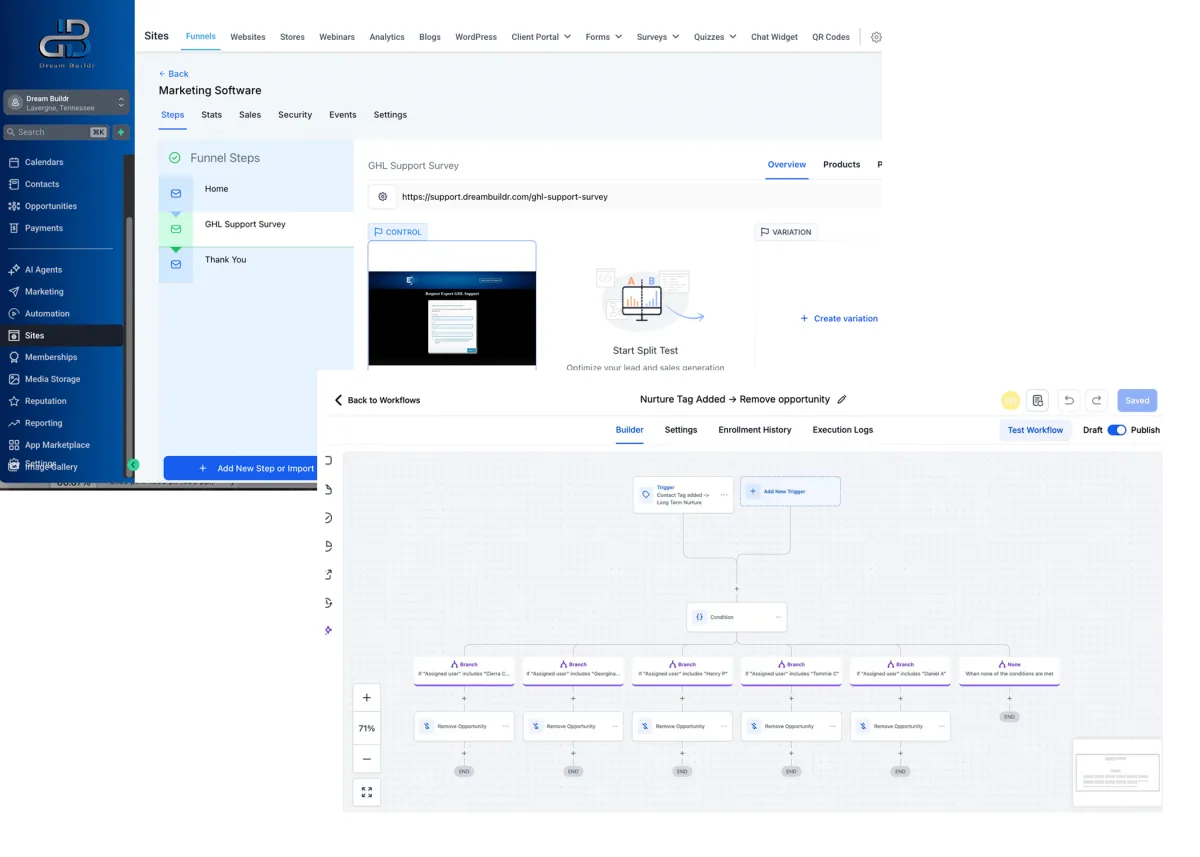The image size is (1200, 857).
Task: Fit workflow to screen icon
Action: click(367, 792)
